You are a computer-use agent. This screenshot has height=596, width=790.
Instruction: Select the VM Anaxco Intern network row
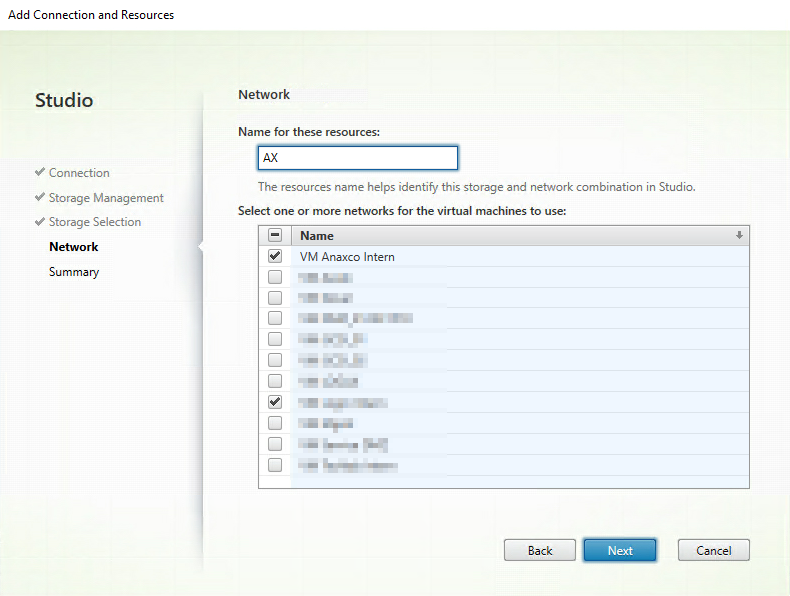[x=504, y=256]
